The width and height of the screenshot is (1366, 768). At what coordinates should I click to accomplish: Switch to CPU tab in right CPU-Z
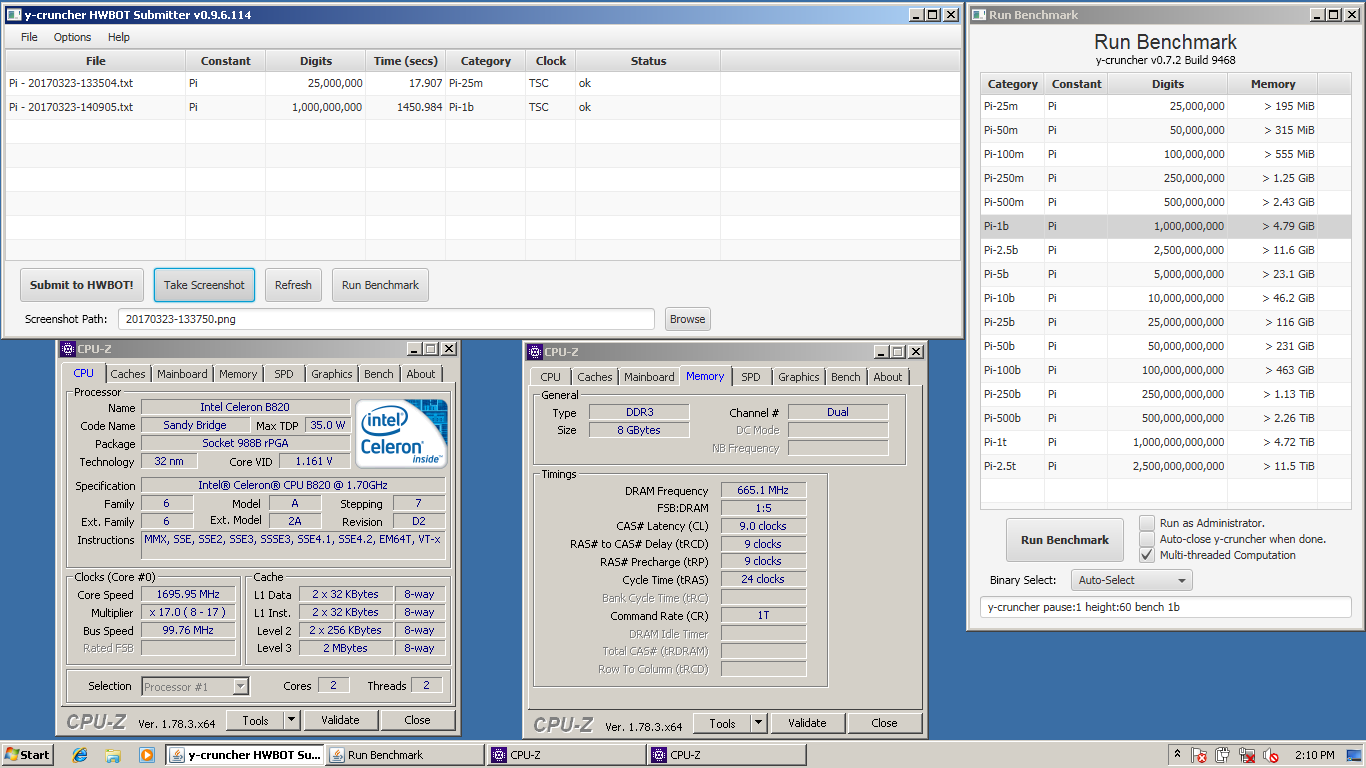pos(551,377)
